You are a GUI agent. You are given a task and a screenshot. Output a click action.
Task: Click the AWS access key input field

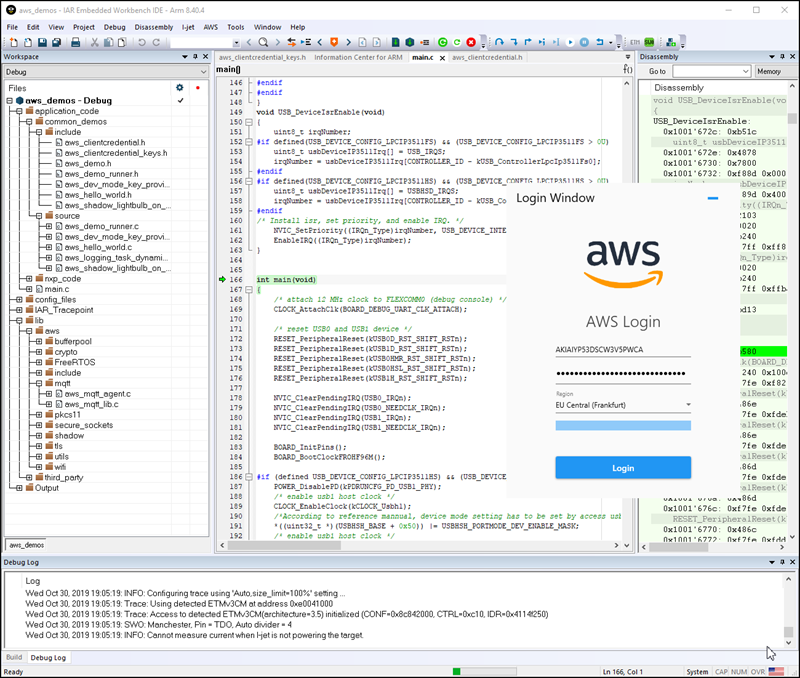point(622,351)
